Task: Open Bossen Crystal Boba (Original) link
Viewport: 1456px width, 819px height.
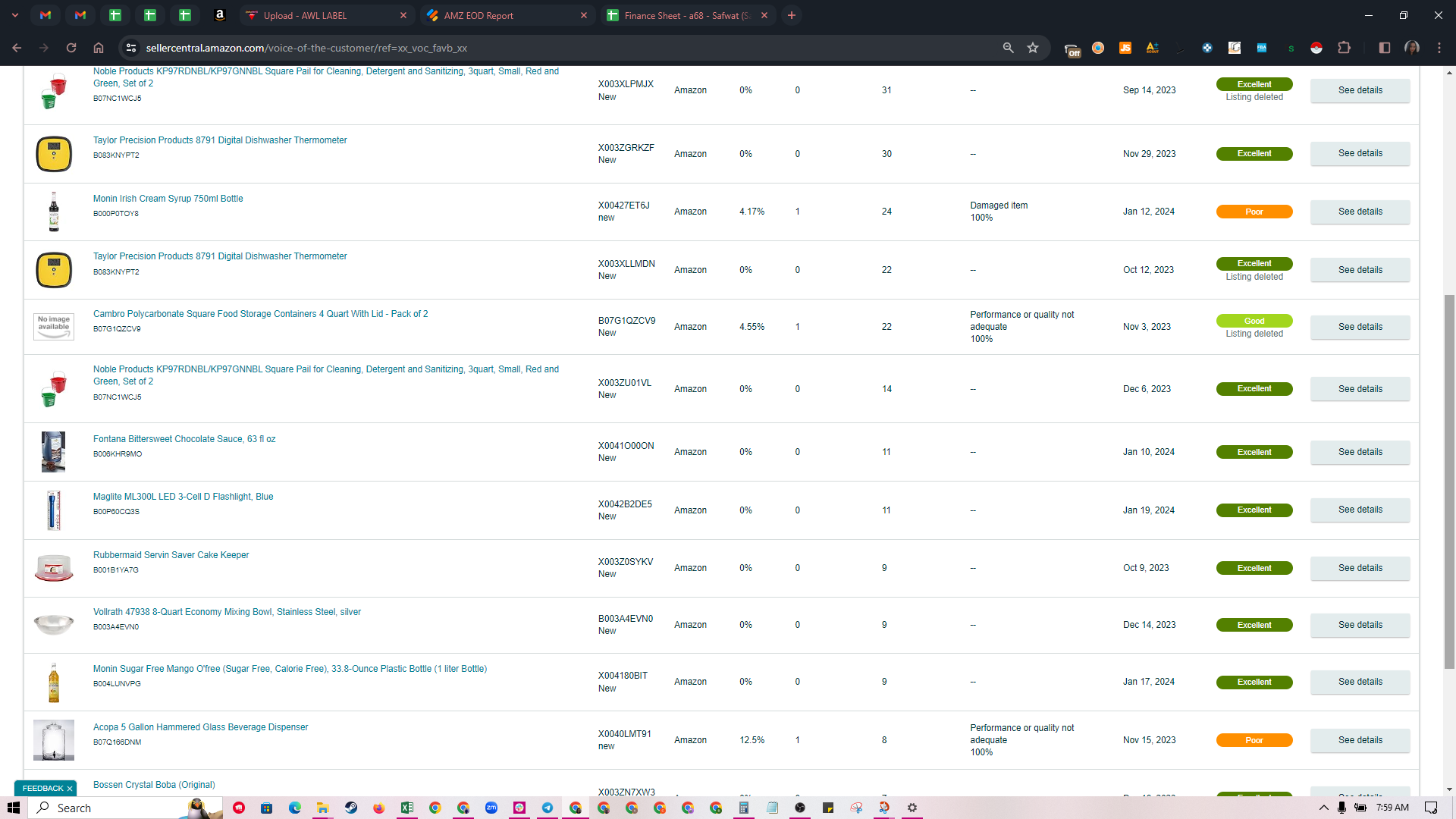Action: pyautogui.click(x=154, y=785)
